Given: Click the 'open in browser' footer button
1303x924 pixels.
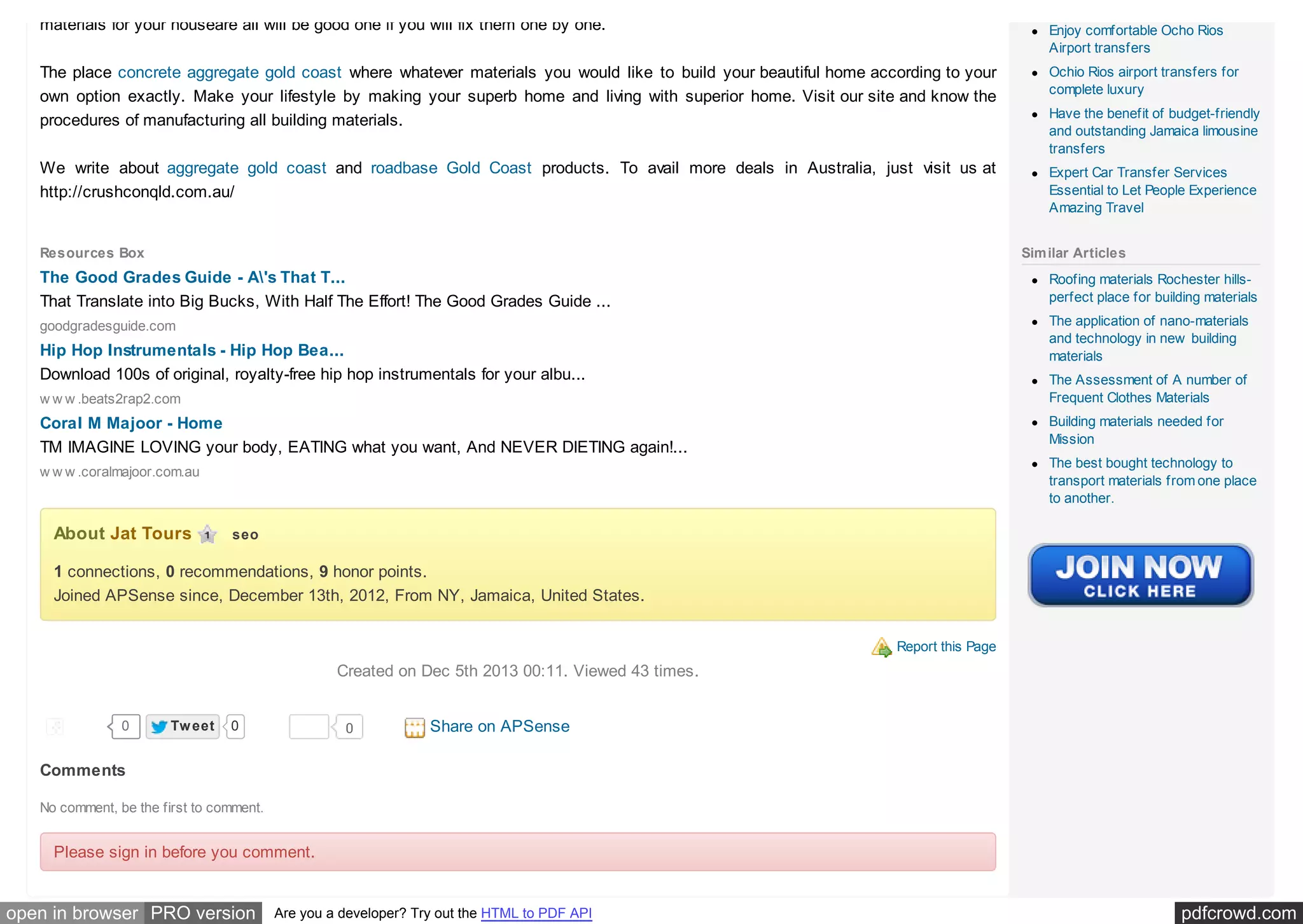Looking at the screenshot, I should coord(72,913).
